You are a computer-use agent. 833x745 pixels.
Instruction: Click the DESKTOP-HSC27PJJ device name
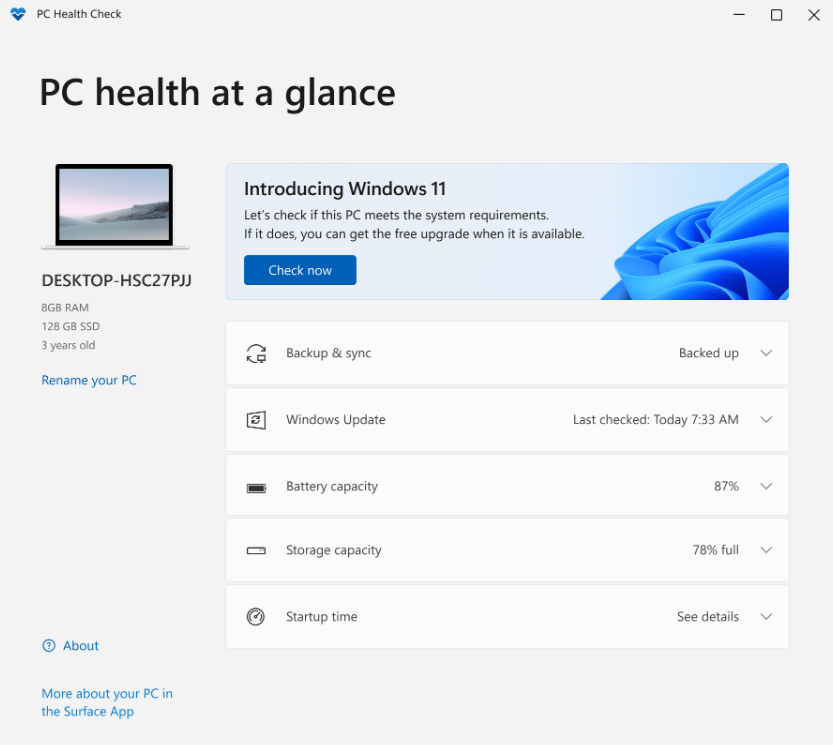116,281
